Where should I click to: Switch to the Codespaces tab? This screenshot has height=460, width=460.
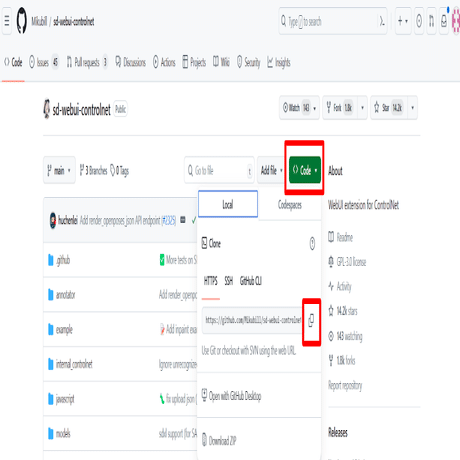point(290,205)
